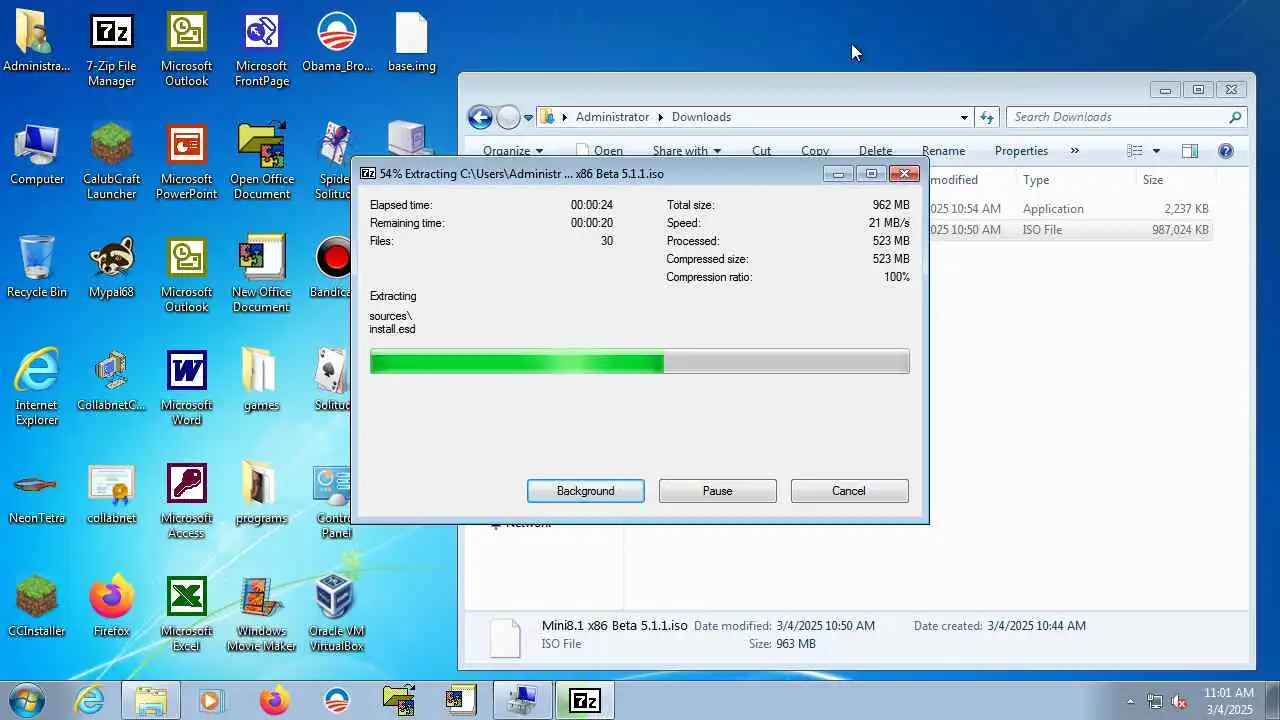Open Internet Explorer from the taskbar
1280x720 pixels.
[x=89, y=701]
